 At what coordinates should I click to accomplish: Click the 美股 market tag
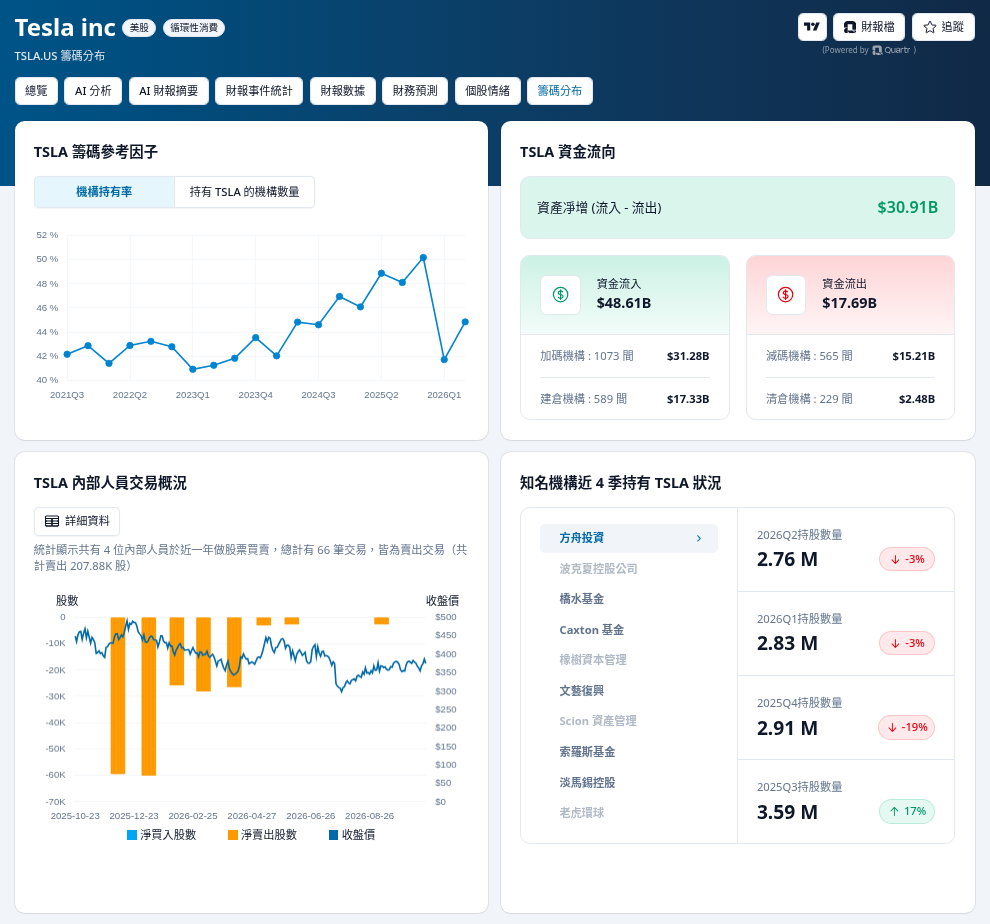(x=139, y=28)
